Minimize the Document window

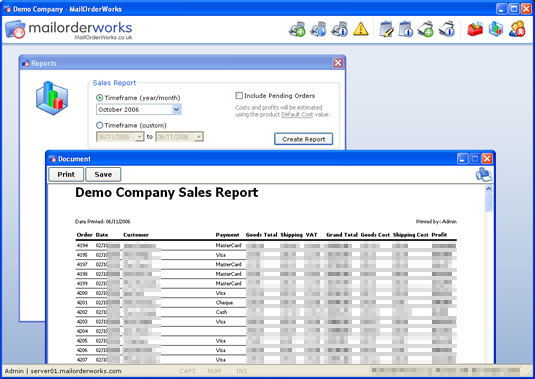(462, 159)
